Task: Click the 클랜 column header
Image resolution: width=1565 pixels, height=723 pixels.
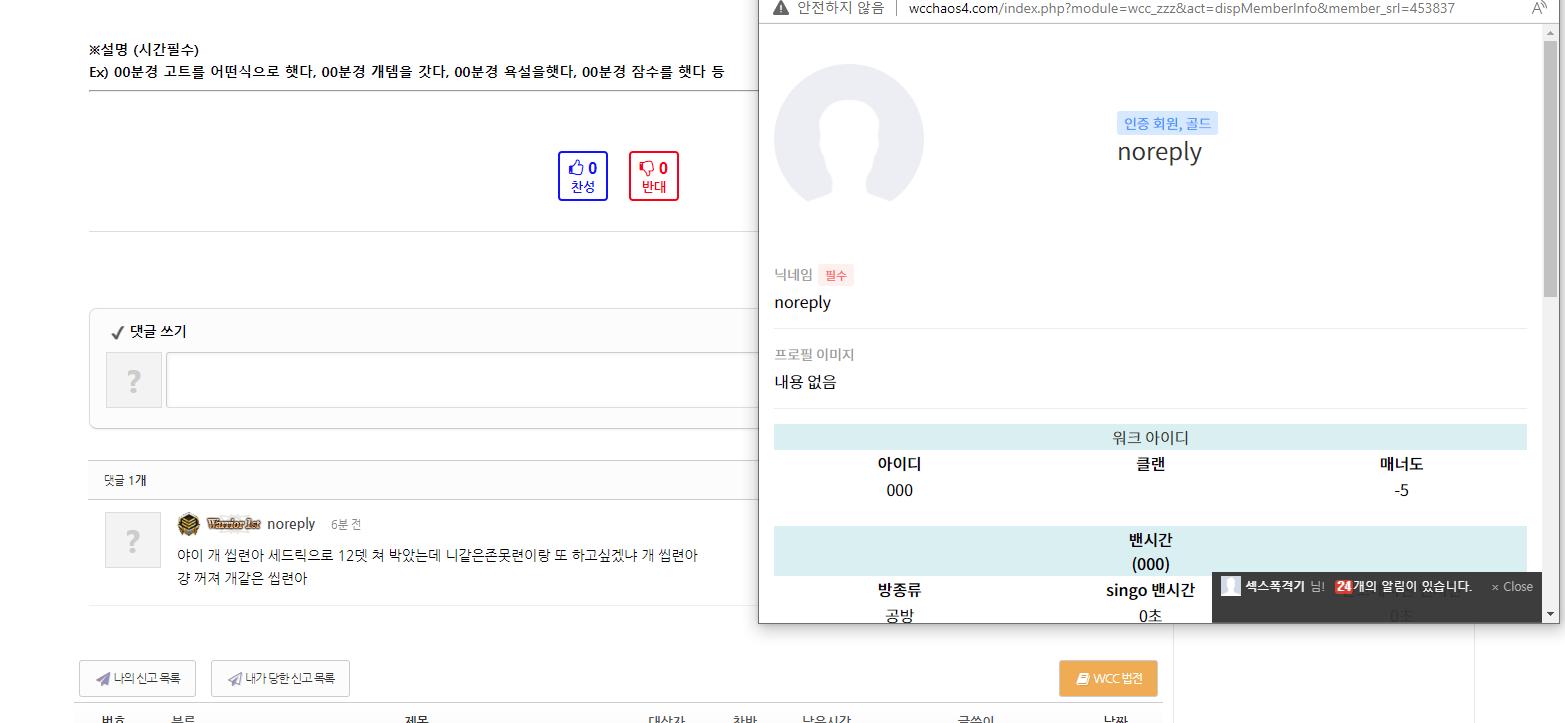Action: (x=1150, y=464)
